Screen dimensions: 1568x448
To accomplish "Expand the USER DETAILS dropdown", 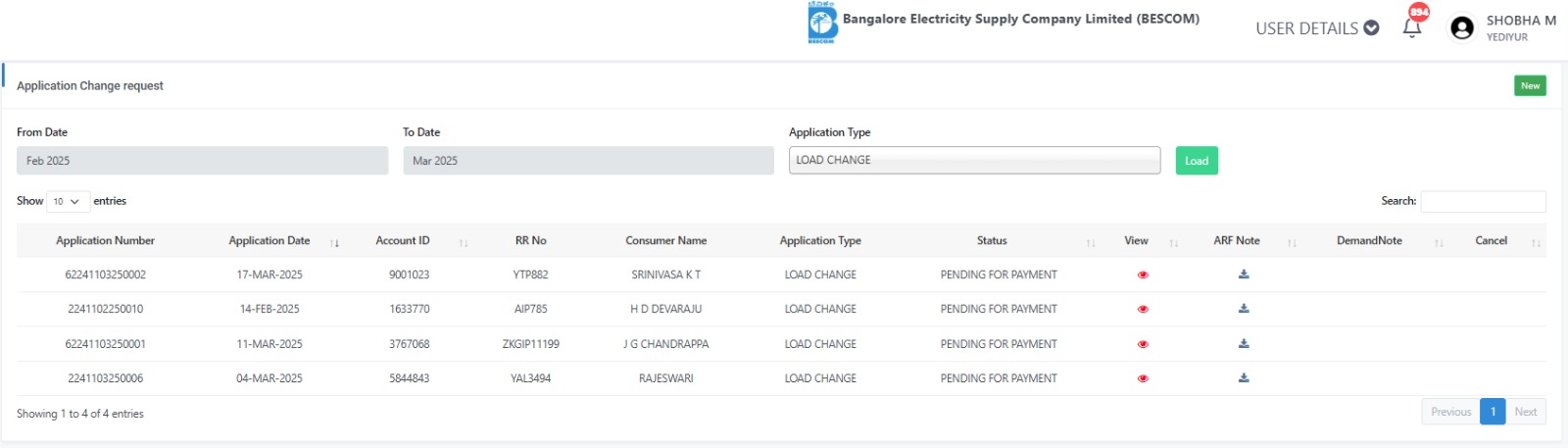I will pos(1317,28).
